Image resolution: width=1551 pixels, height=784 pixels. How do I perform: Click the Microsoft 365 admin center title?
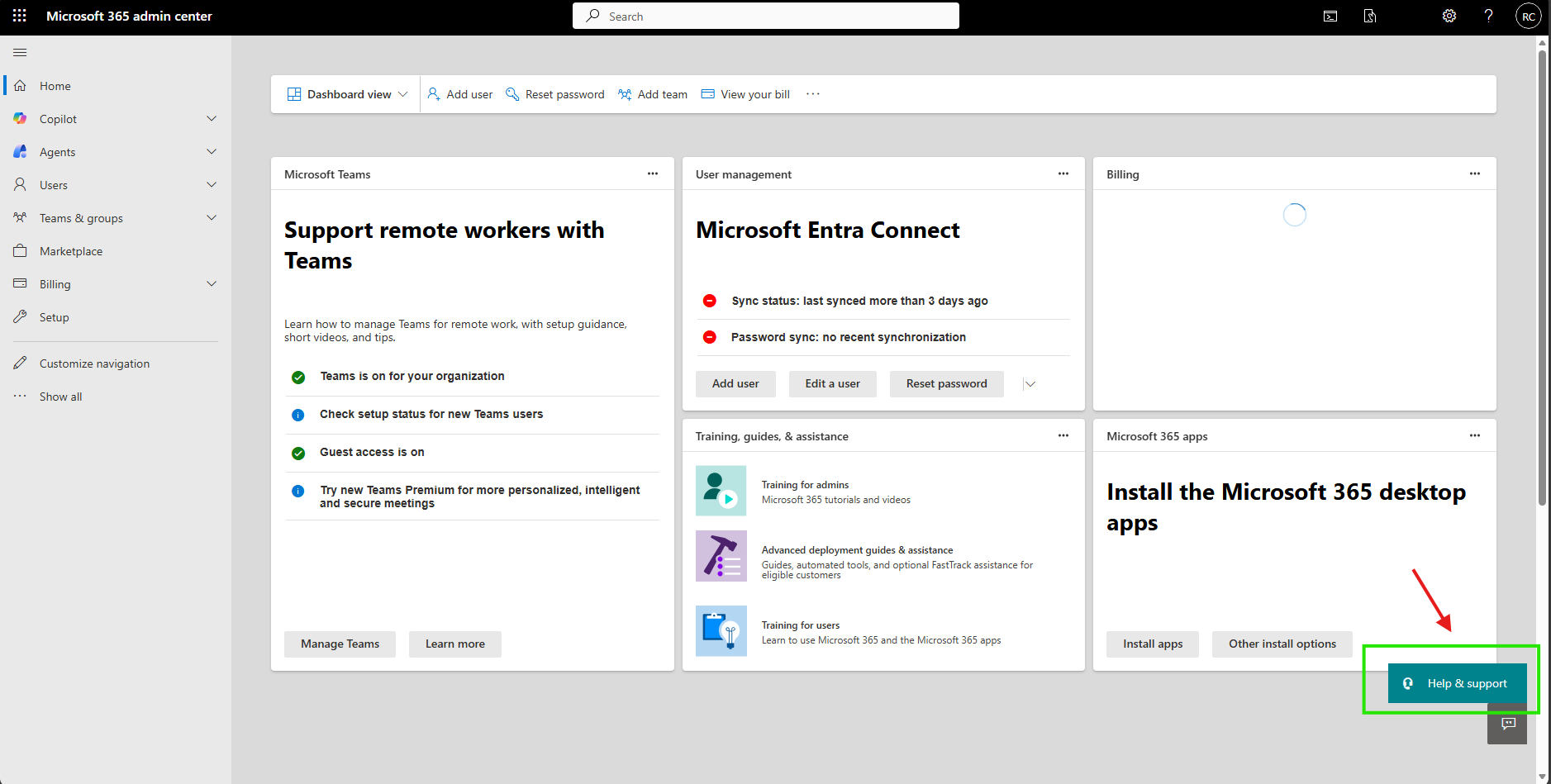tap(129, 16)
